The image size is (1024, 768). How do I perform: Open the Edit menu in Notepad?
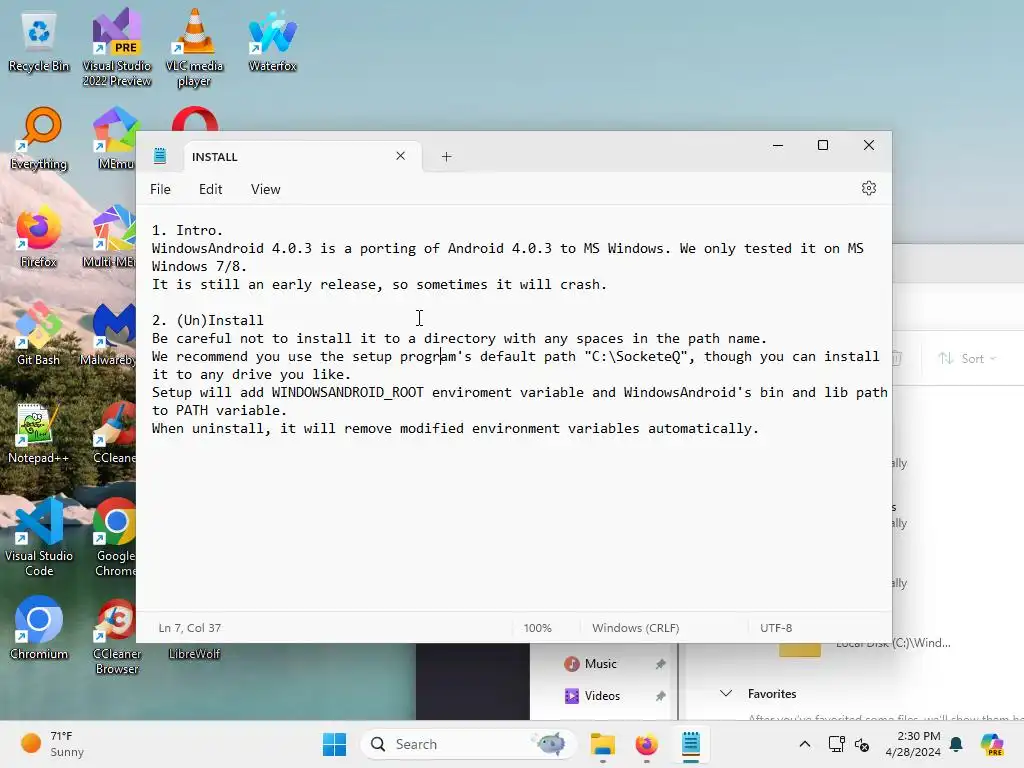(210, 189)
